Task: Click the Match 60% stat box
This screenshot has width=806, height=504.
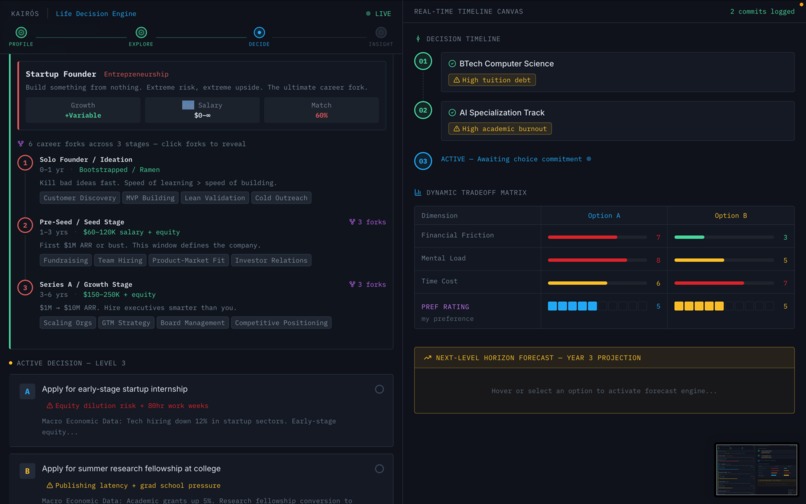Action: [321, 110]
